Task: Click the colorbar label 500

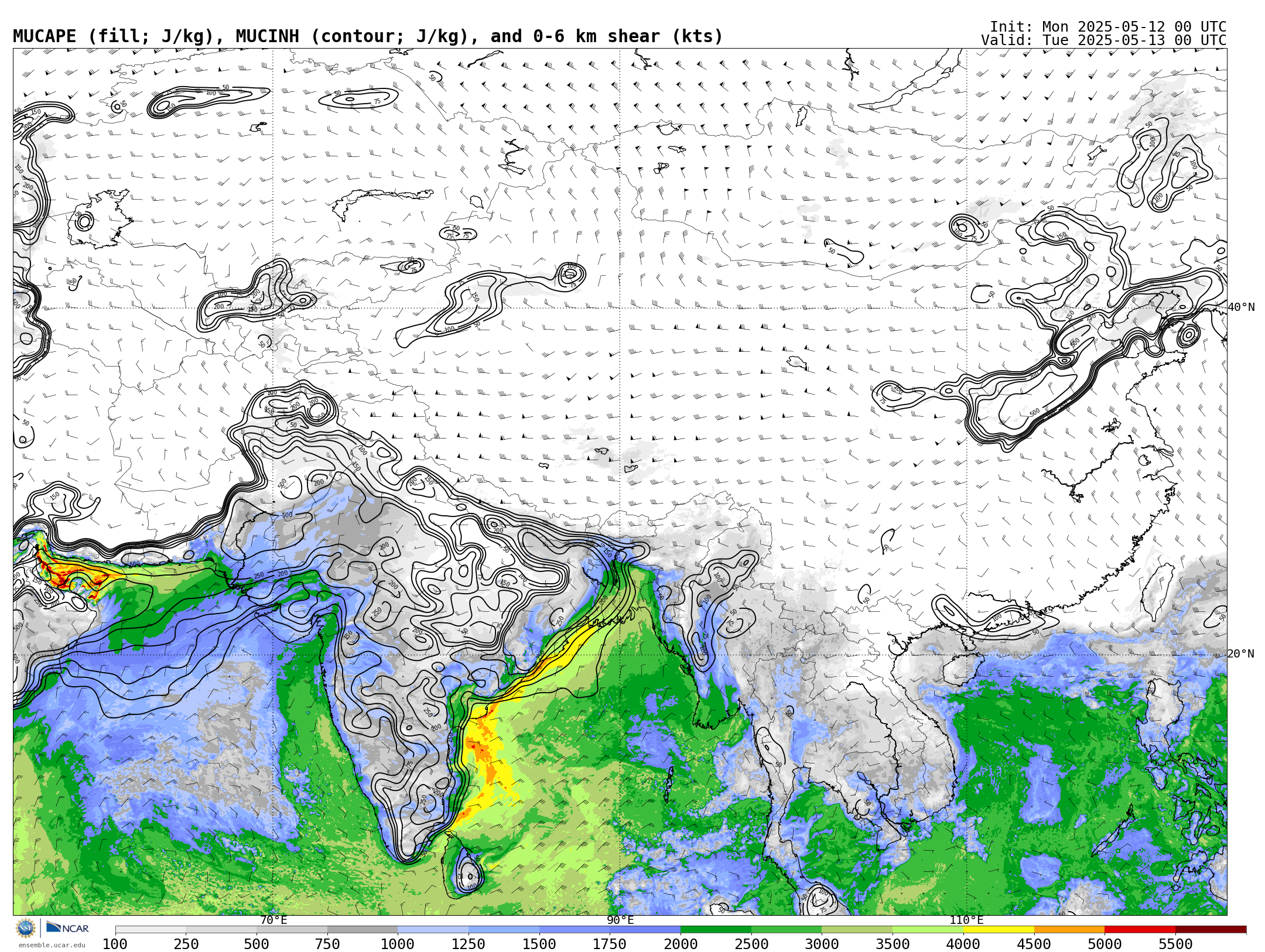Action: 257,944
